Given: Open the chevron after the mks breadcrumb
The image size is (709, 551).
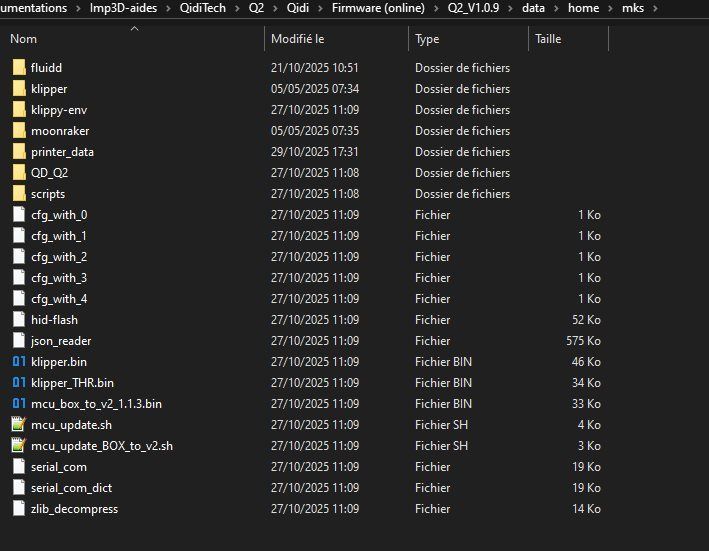Looking at the screenshot, I should [655, 8].
